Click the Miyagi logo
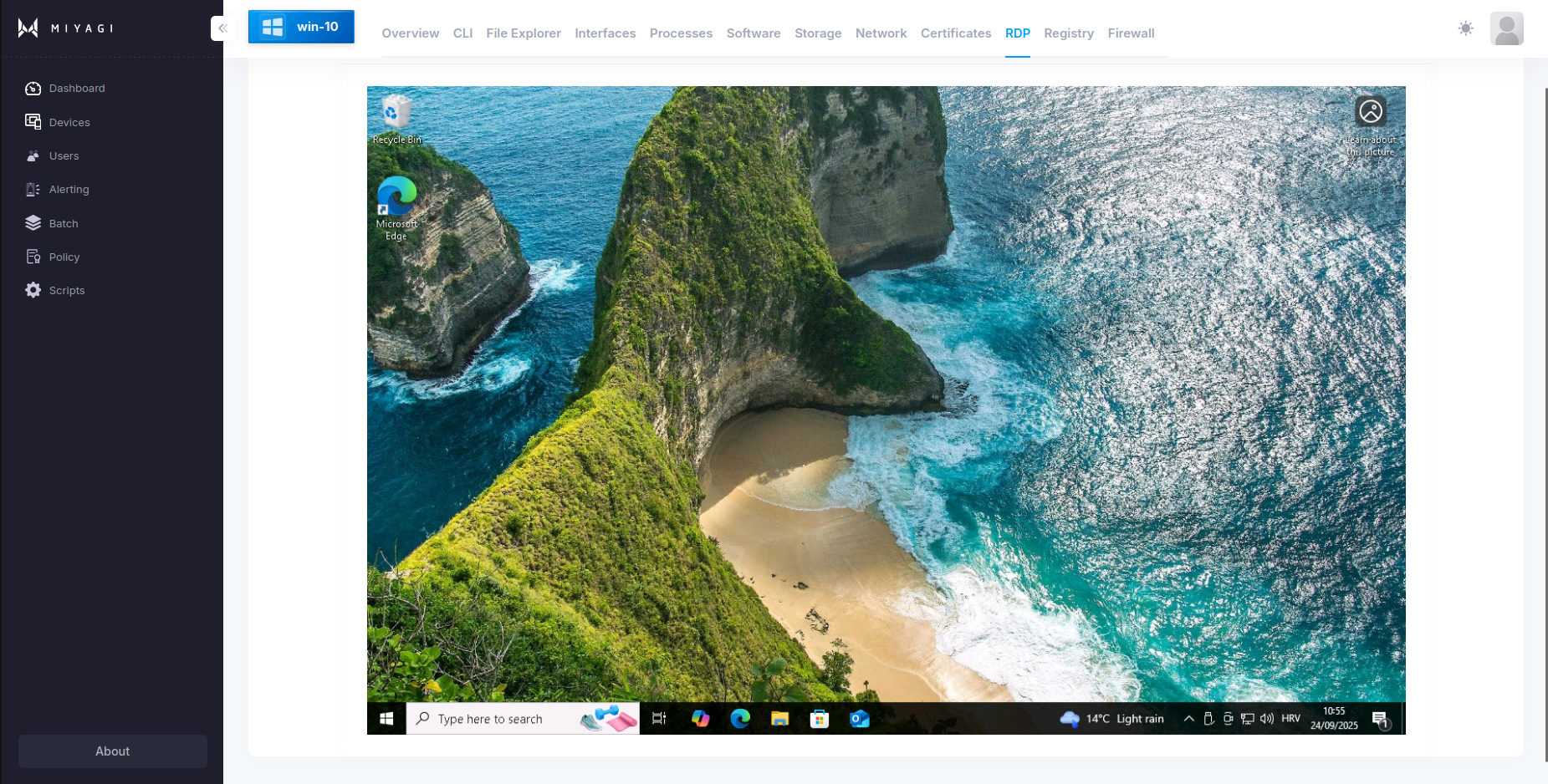Image resolution: width=1548 pixels, height=784 pixels. 65,28
